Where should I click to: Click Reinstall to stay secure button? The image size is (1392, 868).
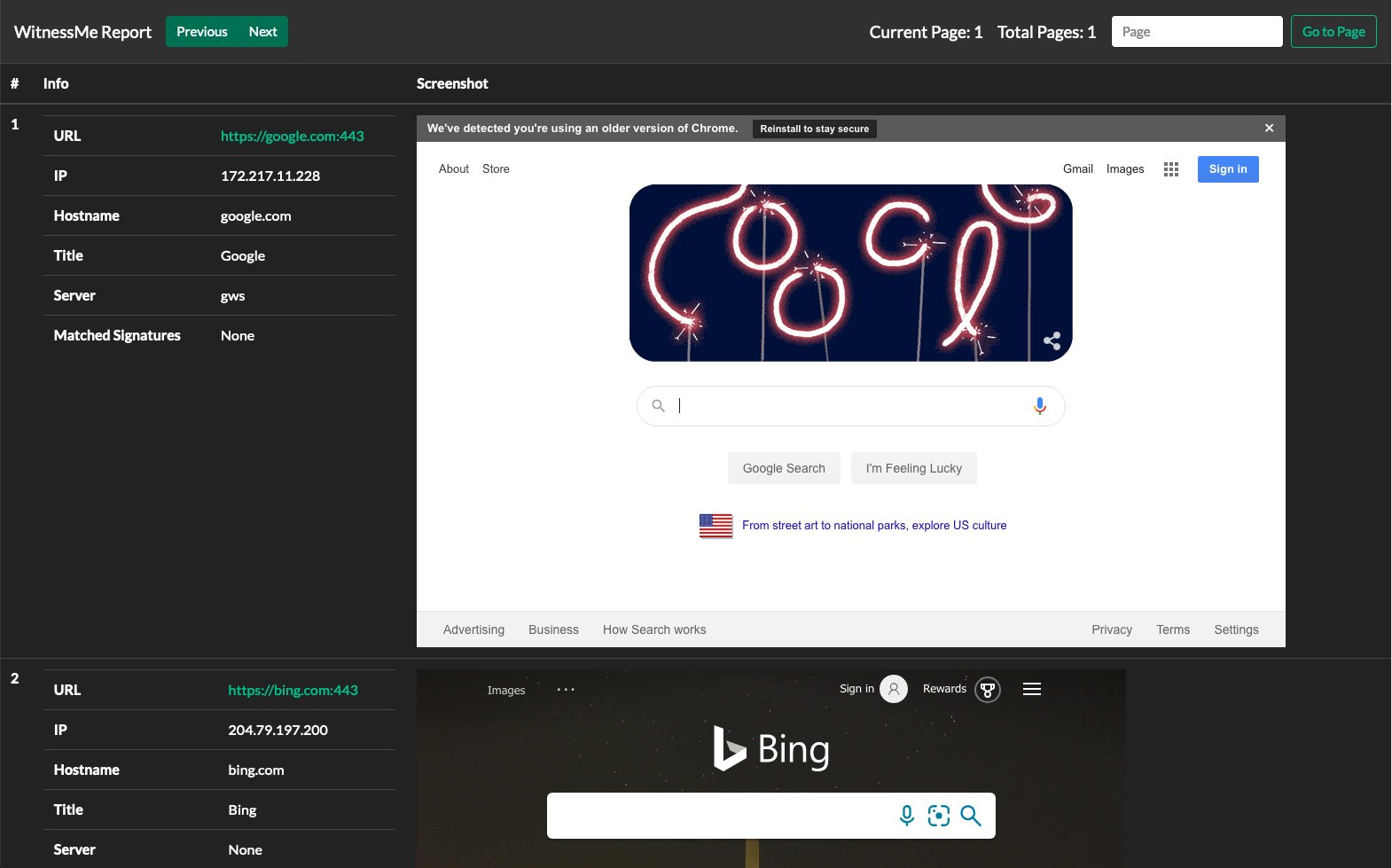815,129
